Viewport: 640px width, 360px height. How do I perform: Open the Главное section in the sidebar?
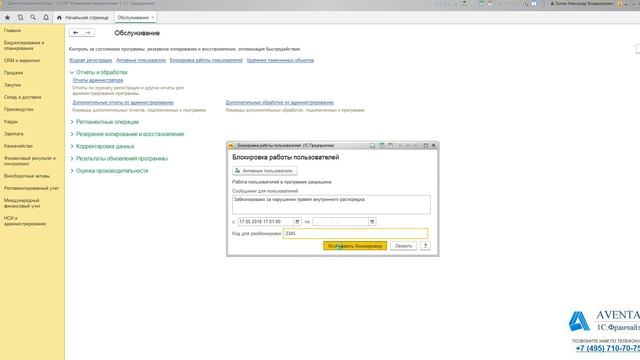[12, 31]
